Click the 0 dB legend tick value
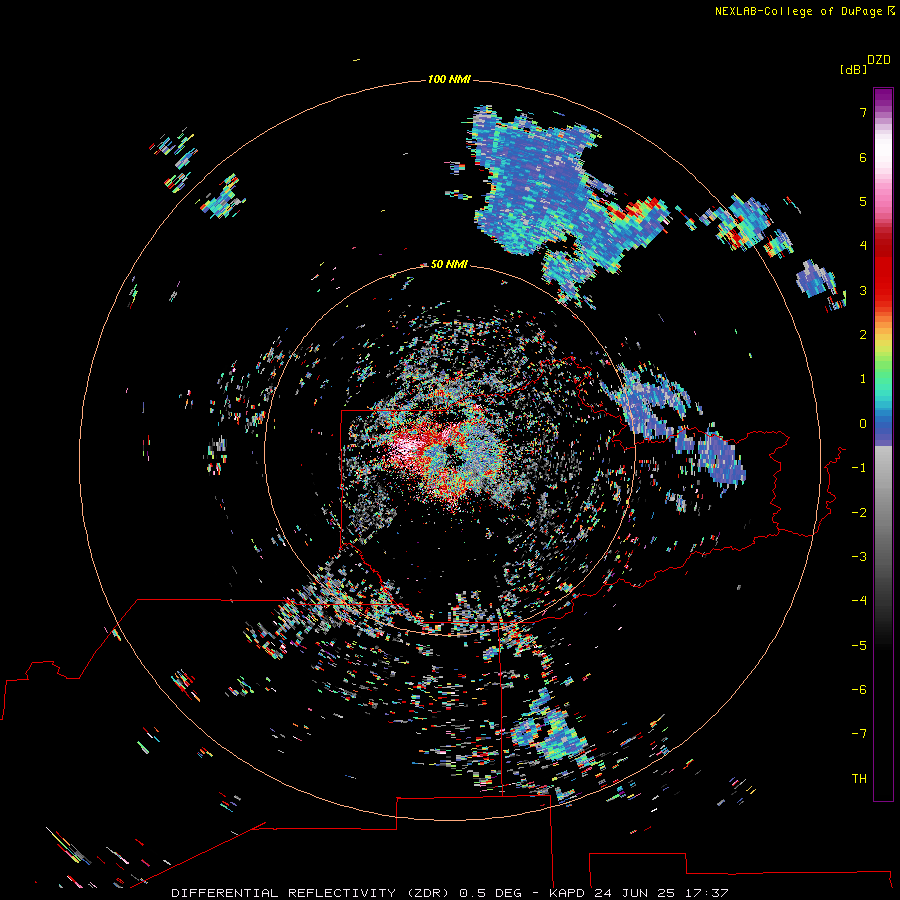 click(x=863, y=424)
